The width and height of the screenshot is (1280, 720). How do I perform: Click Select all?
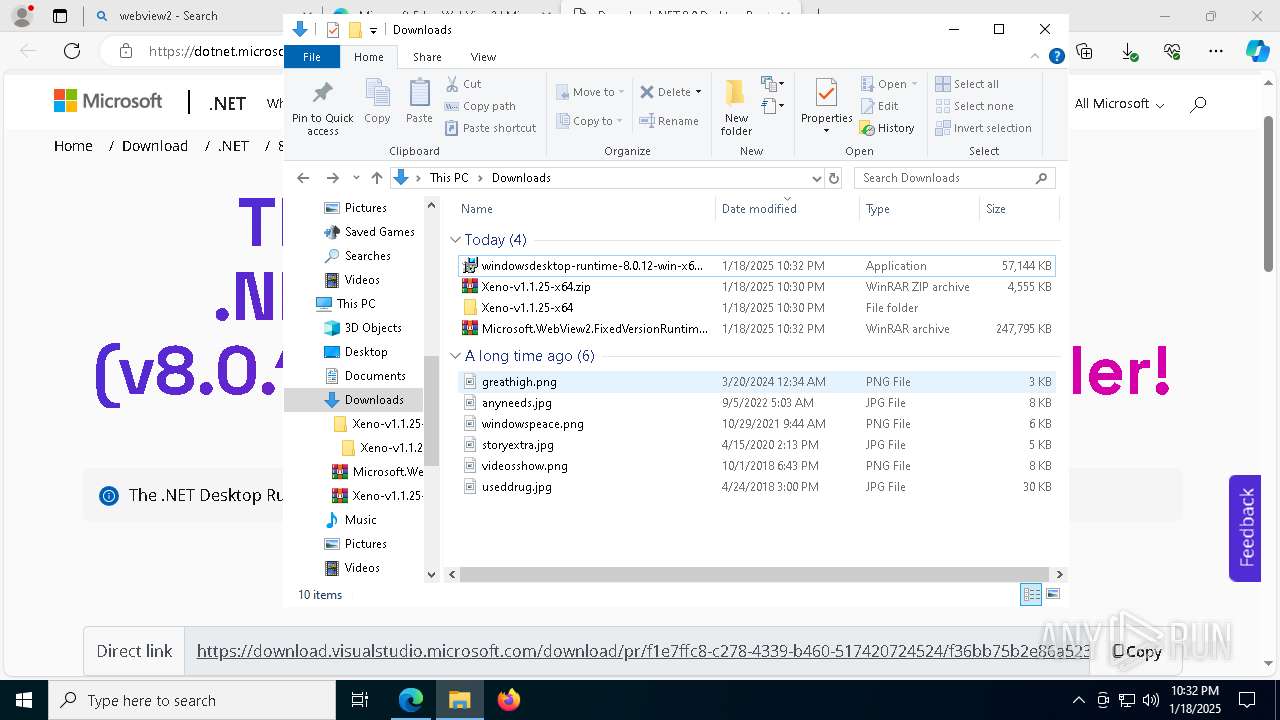(967, 84)
